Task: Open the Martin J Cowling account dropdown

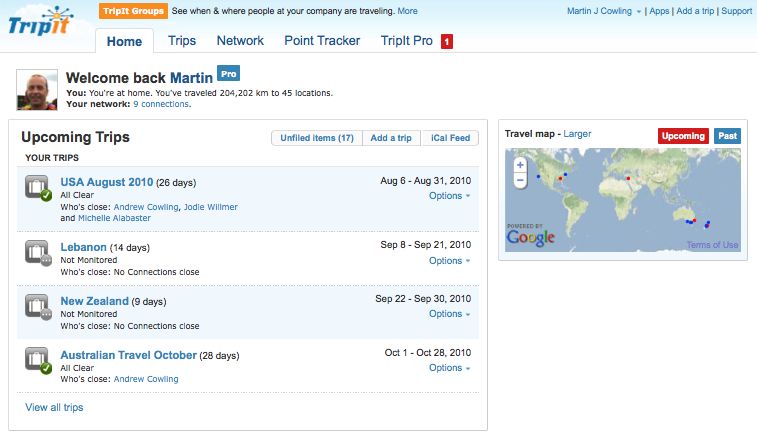Action: click(604, 11)
